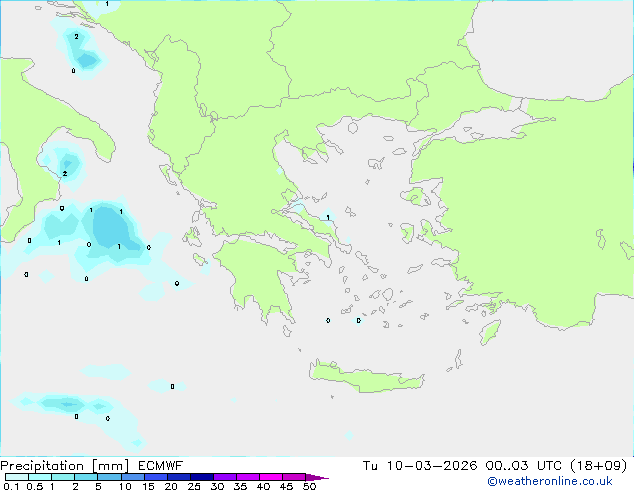
Task: Pick the 10–15 mm blue legend swatch
Action: [133, 477]
